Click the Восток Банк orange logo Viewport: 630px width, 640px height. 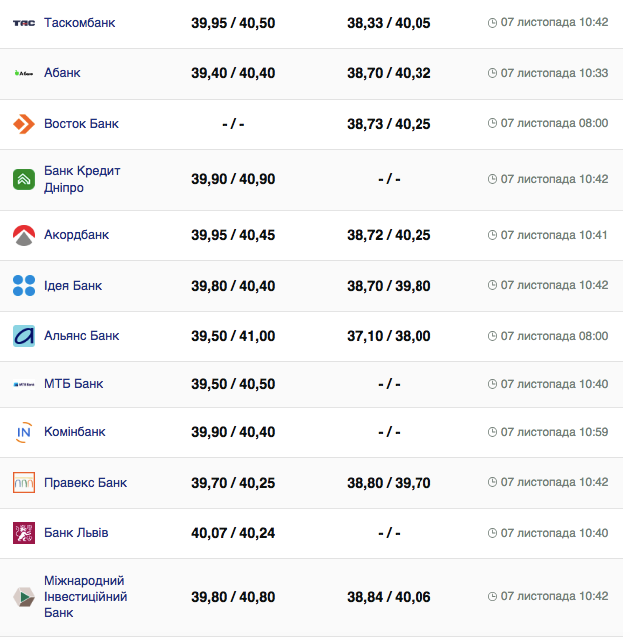24,124
